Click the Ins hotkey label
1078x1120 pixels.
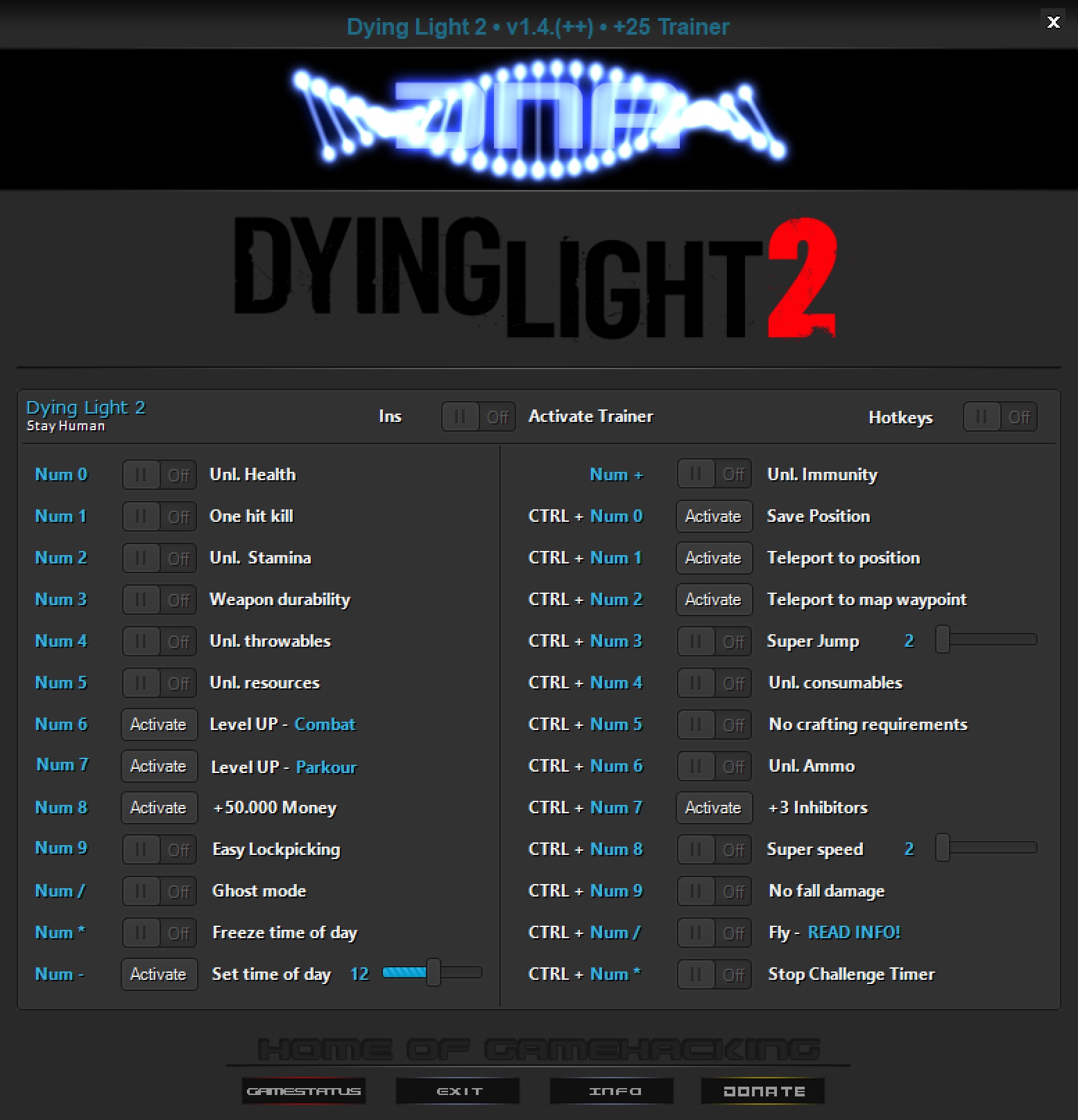click(390, 416)
